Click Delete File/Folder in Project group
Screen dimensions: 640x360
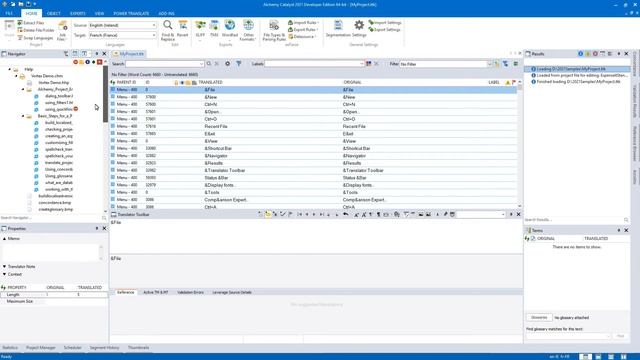pyautogui.click(x=36, y=30)
